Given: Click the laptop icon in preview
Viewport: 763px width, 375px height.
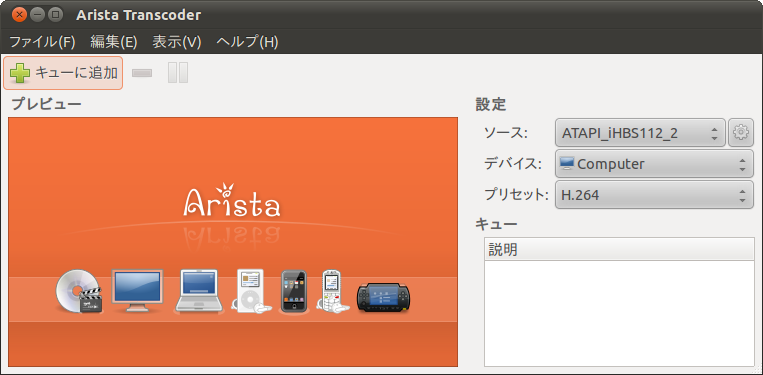Looking at the screenshot, I should (199, 291).
